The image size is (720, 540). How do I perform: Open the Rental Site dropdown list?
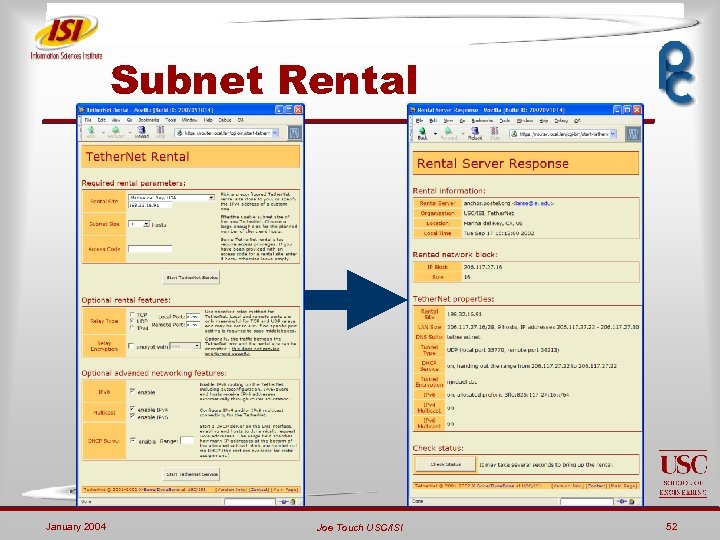tap(171, 197)
